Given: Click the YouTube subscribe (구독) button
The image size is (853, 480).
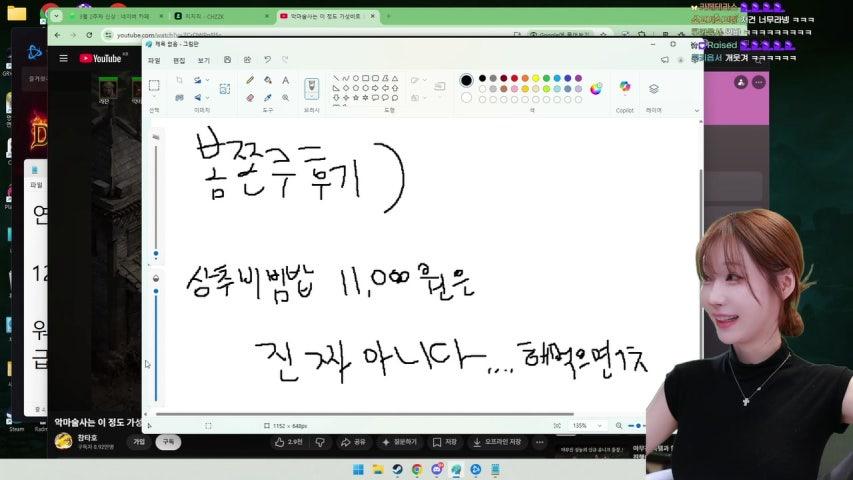Looking at the screenshot, I should tap(168, 442).
